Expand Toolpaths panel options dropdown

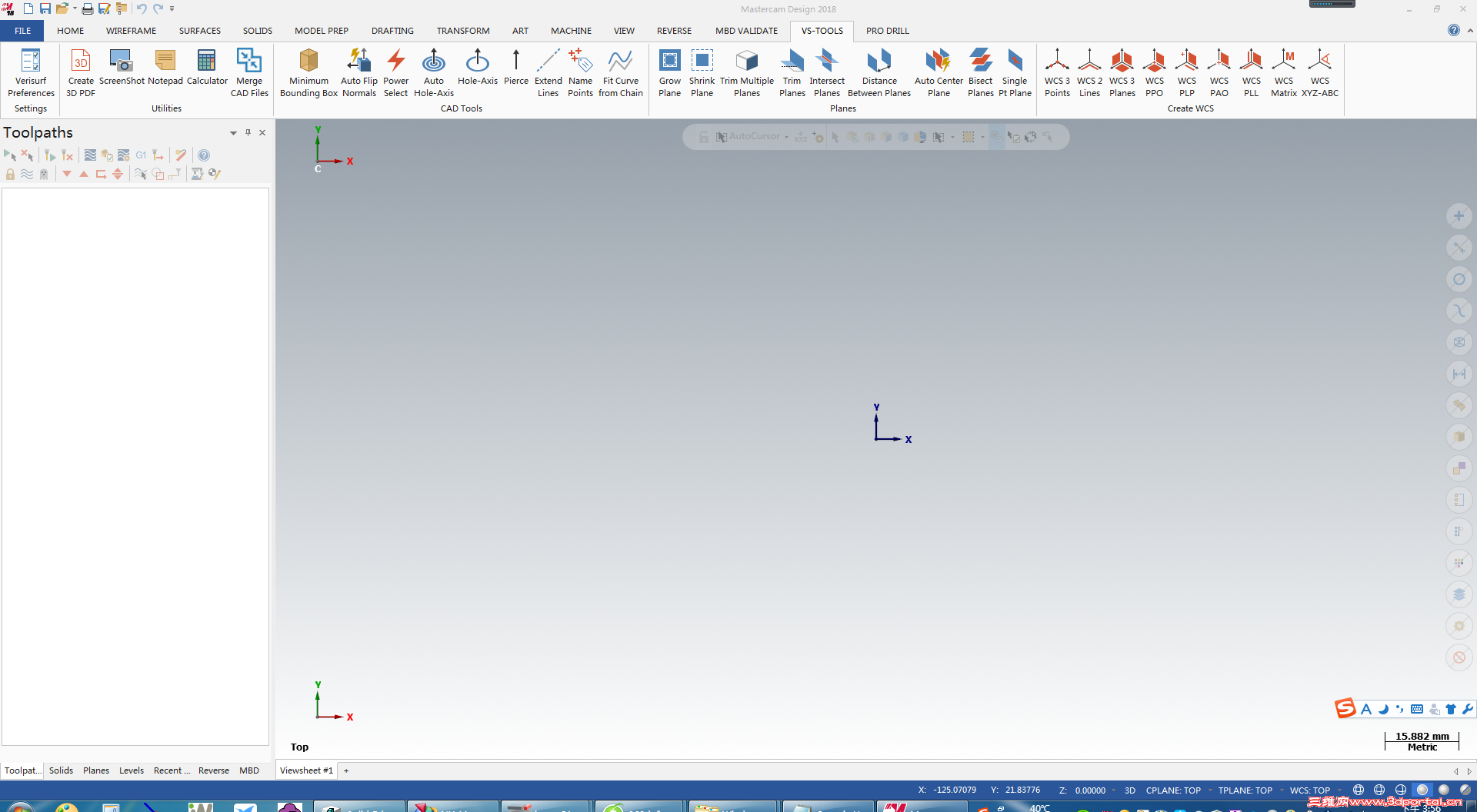[x=233, y=133]
